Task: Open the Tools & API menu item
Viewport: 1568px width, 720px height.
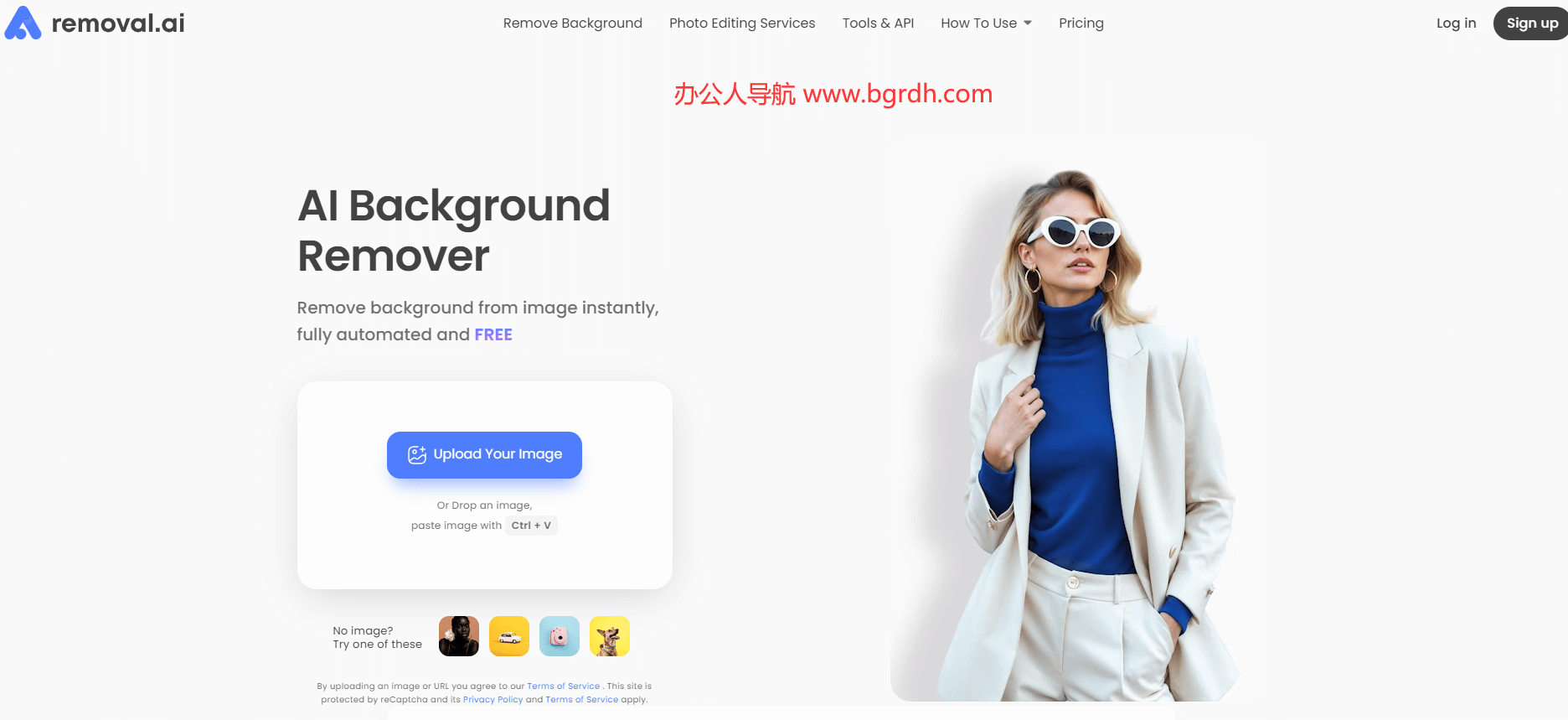Action: point(878,23)
